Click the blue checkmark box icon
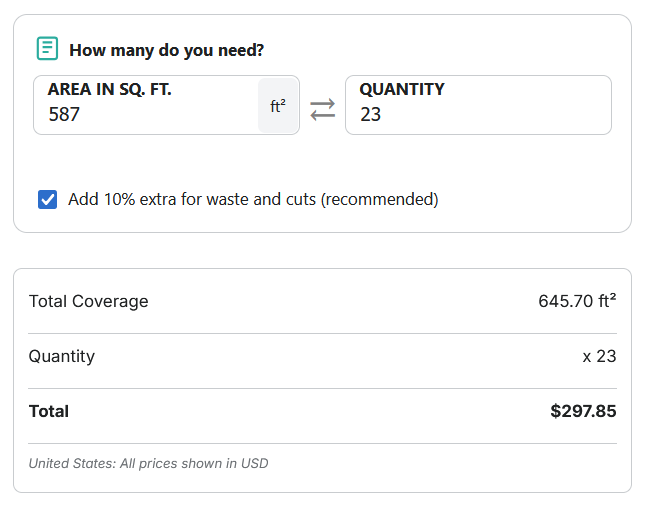The image size is (649, 510). [48, 200]
